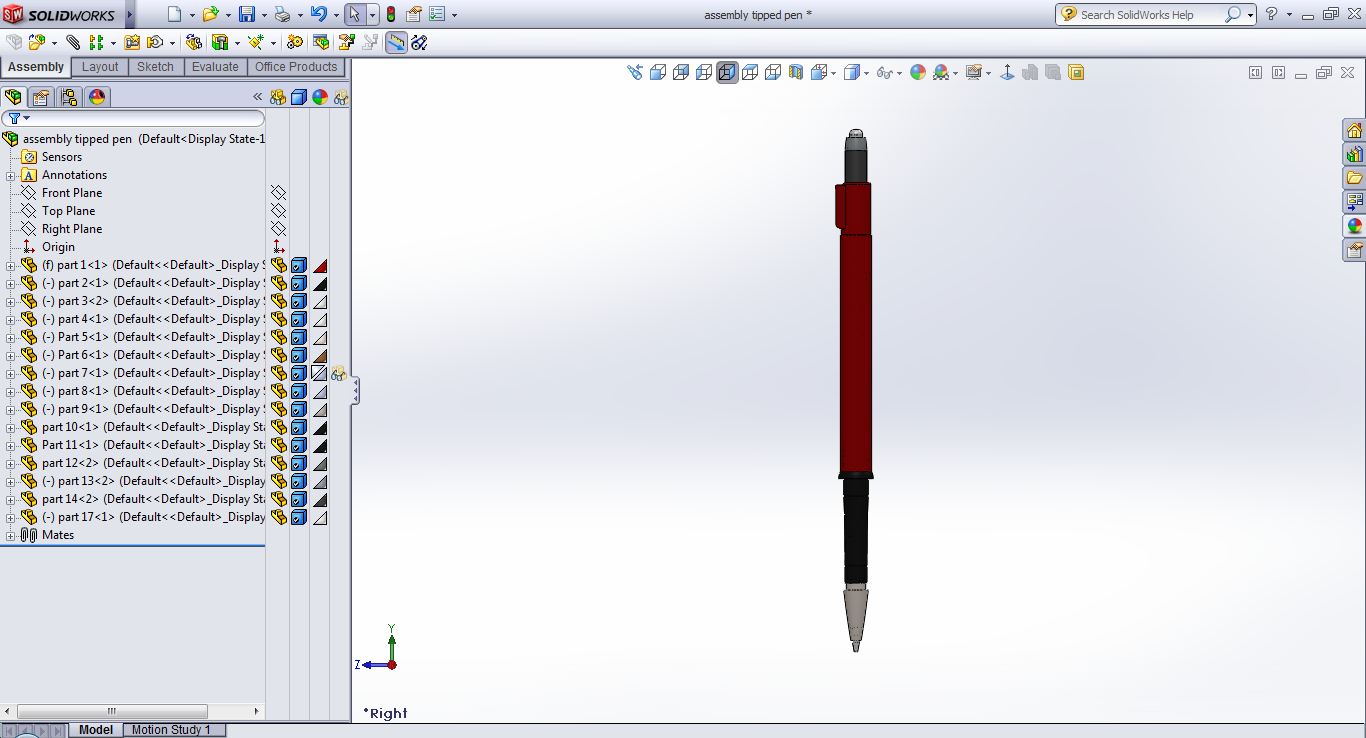Open the Motion Study 1 tab
The image size is (1366, 738).
tap(171, 730)
